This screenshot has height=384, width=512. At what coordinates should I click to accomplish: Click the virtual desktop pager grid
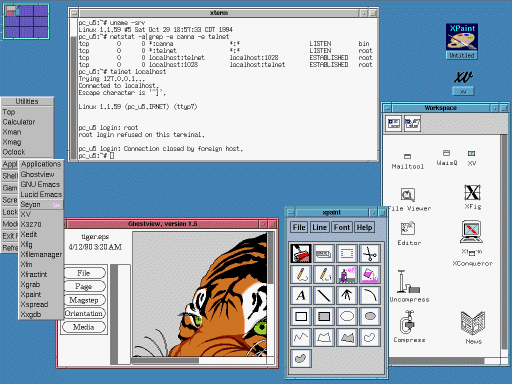(26, 21)
